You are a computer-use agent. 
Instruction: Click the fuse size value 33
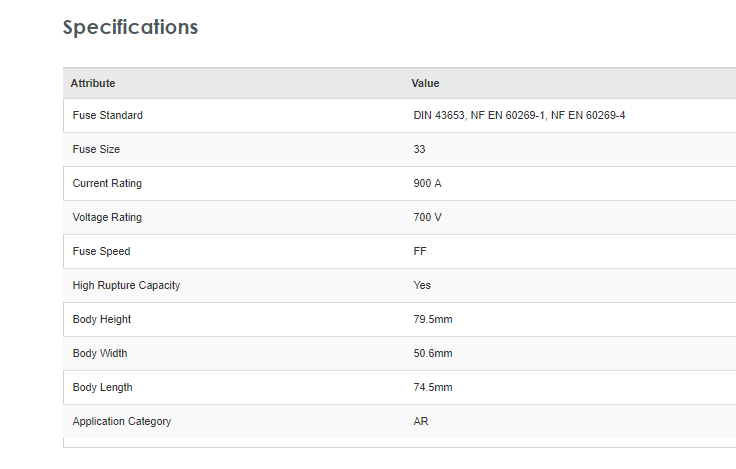point(420,150)
